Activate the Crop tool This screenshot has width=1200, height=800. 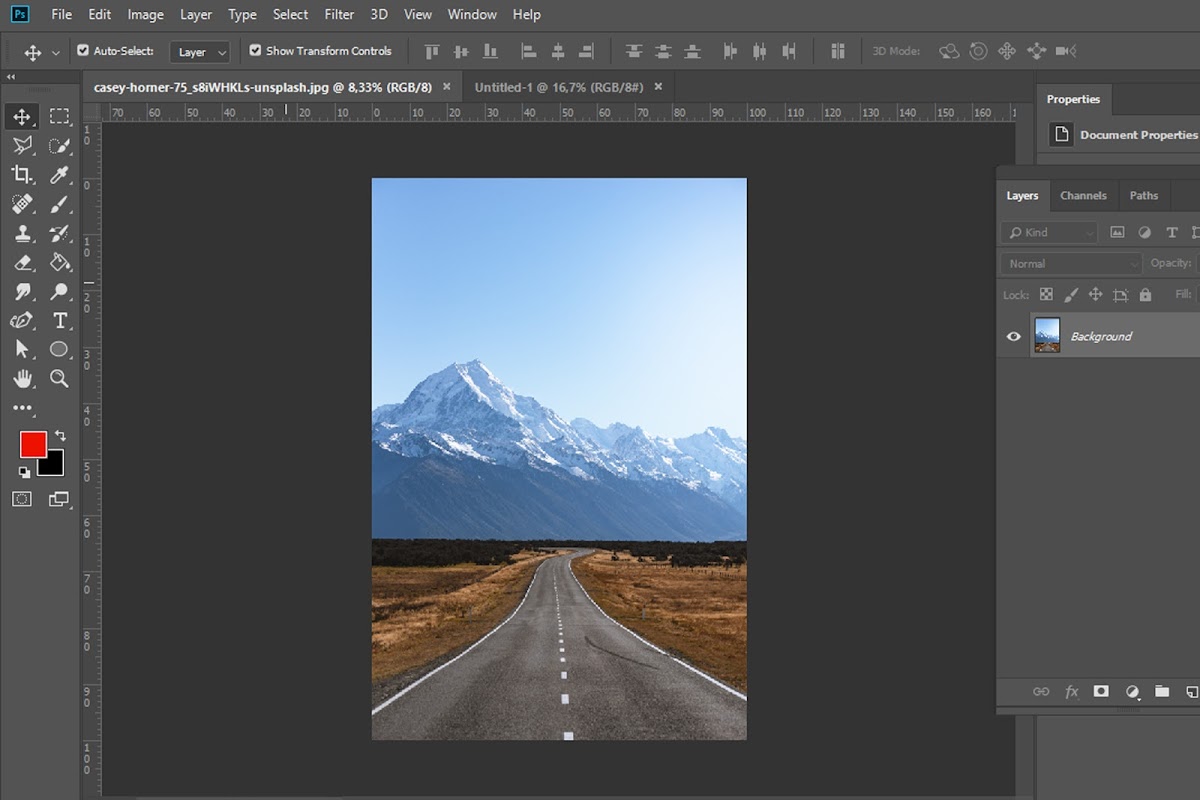[x=22, y=174]
